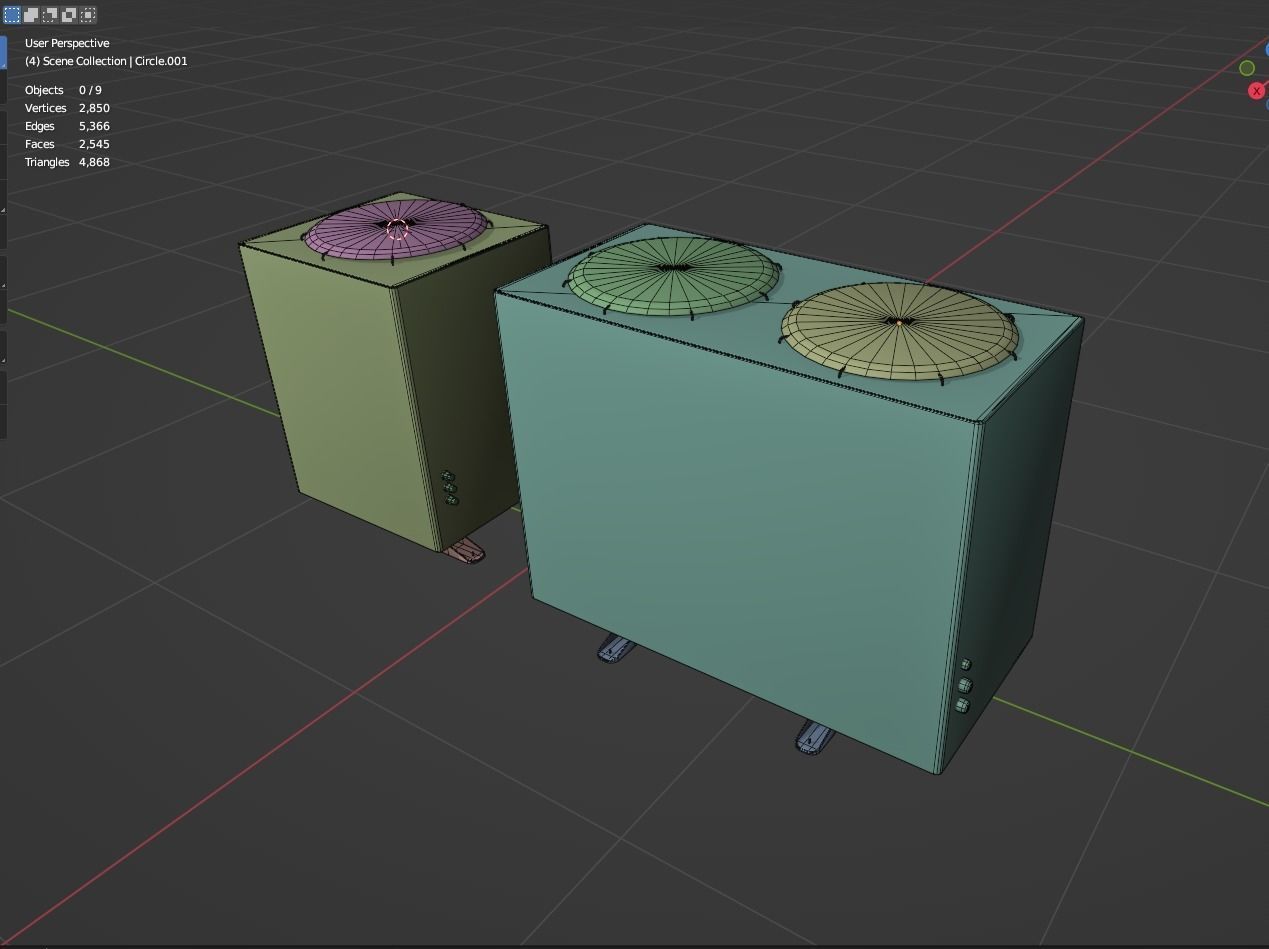
Task: Choose the Subtract Selection mode icon
Action: point(50,15)
